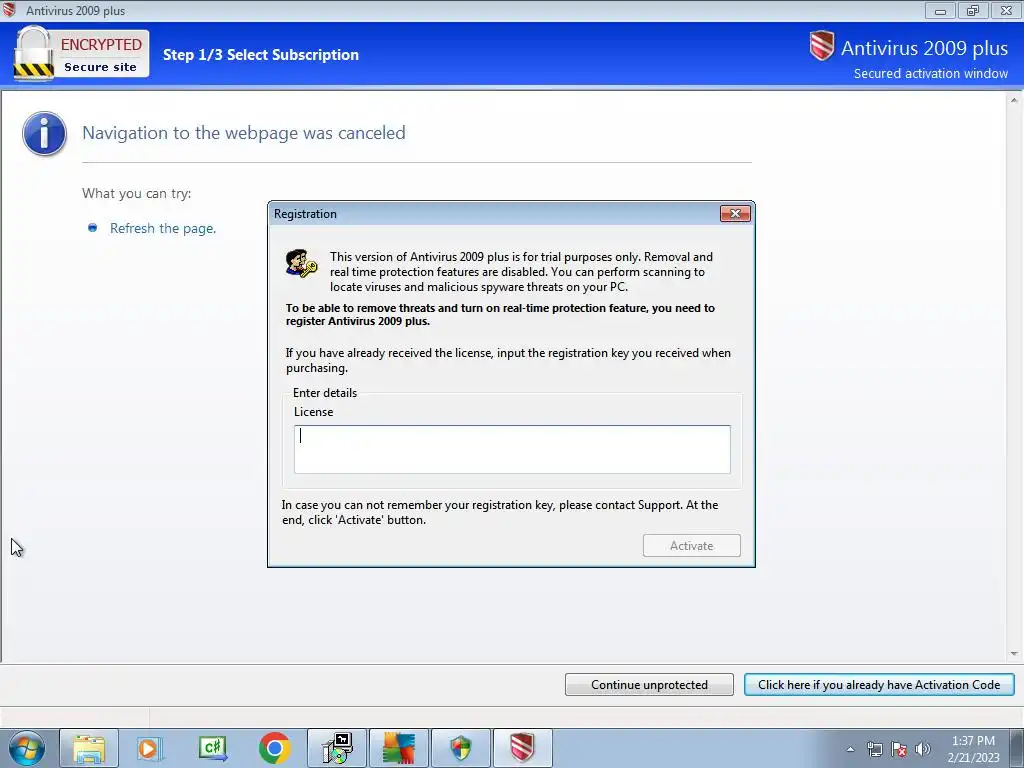Open the installer setup taskbar icon
Viewport: 1024px width, 768px height.
pyautogui.click(x=337, y=748)
